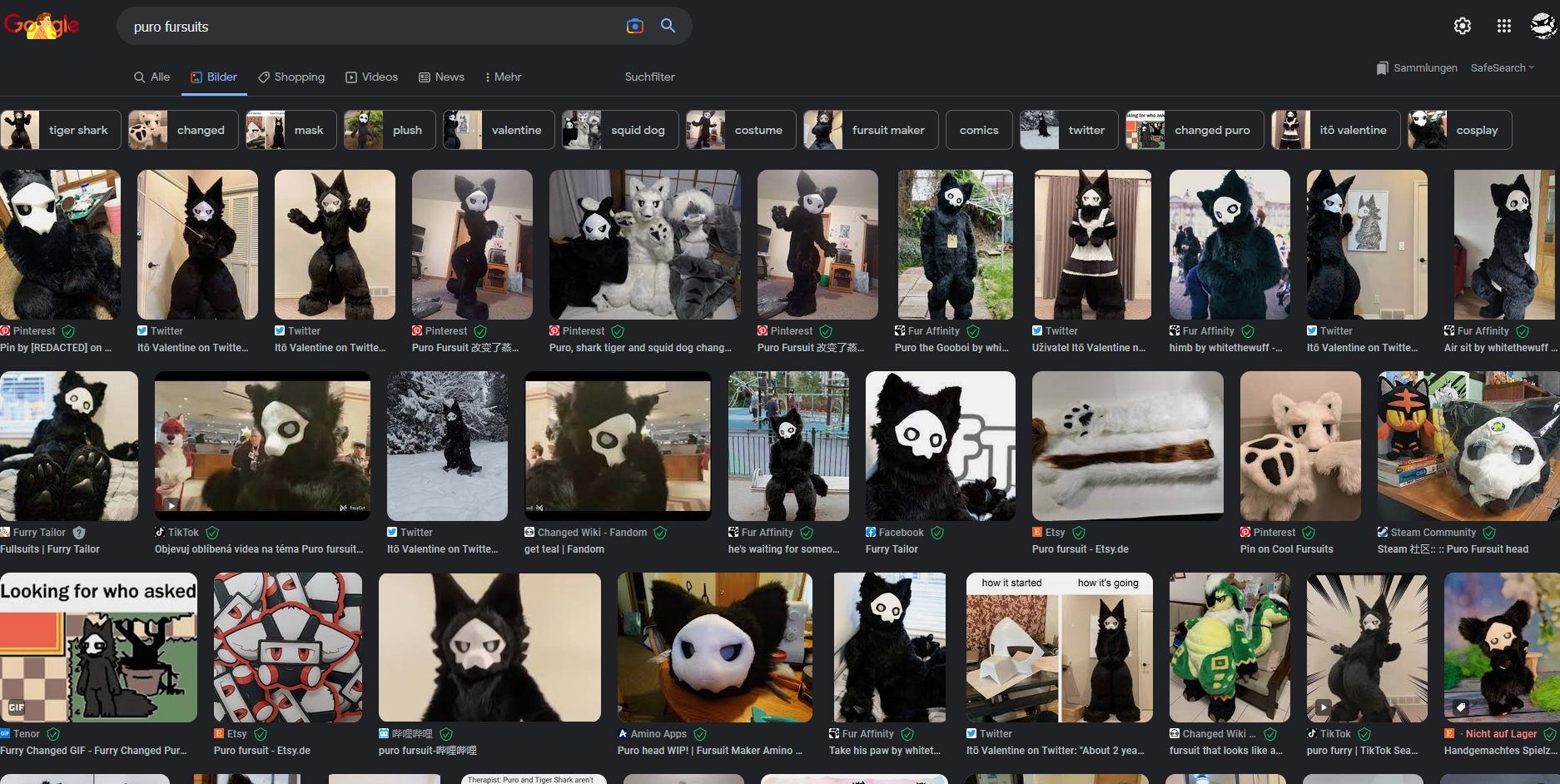
Task: Click the Google logo
Action: [x=42, y=26]
